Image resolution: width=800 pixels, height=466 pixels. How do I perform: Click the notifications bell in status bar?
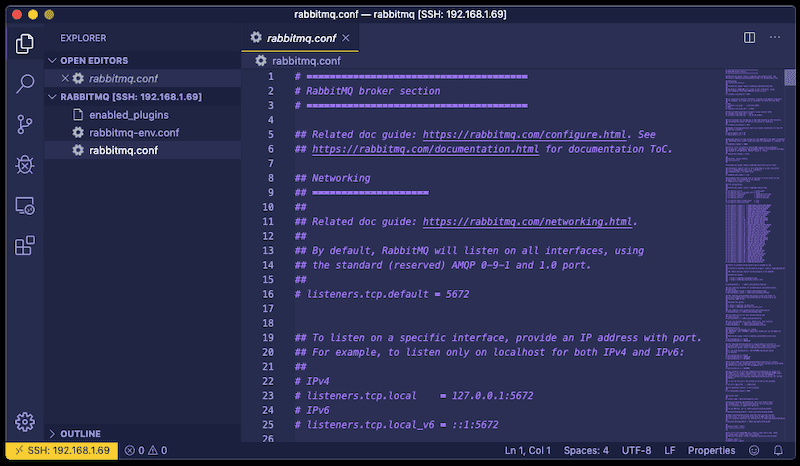[778, 450]
